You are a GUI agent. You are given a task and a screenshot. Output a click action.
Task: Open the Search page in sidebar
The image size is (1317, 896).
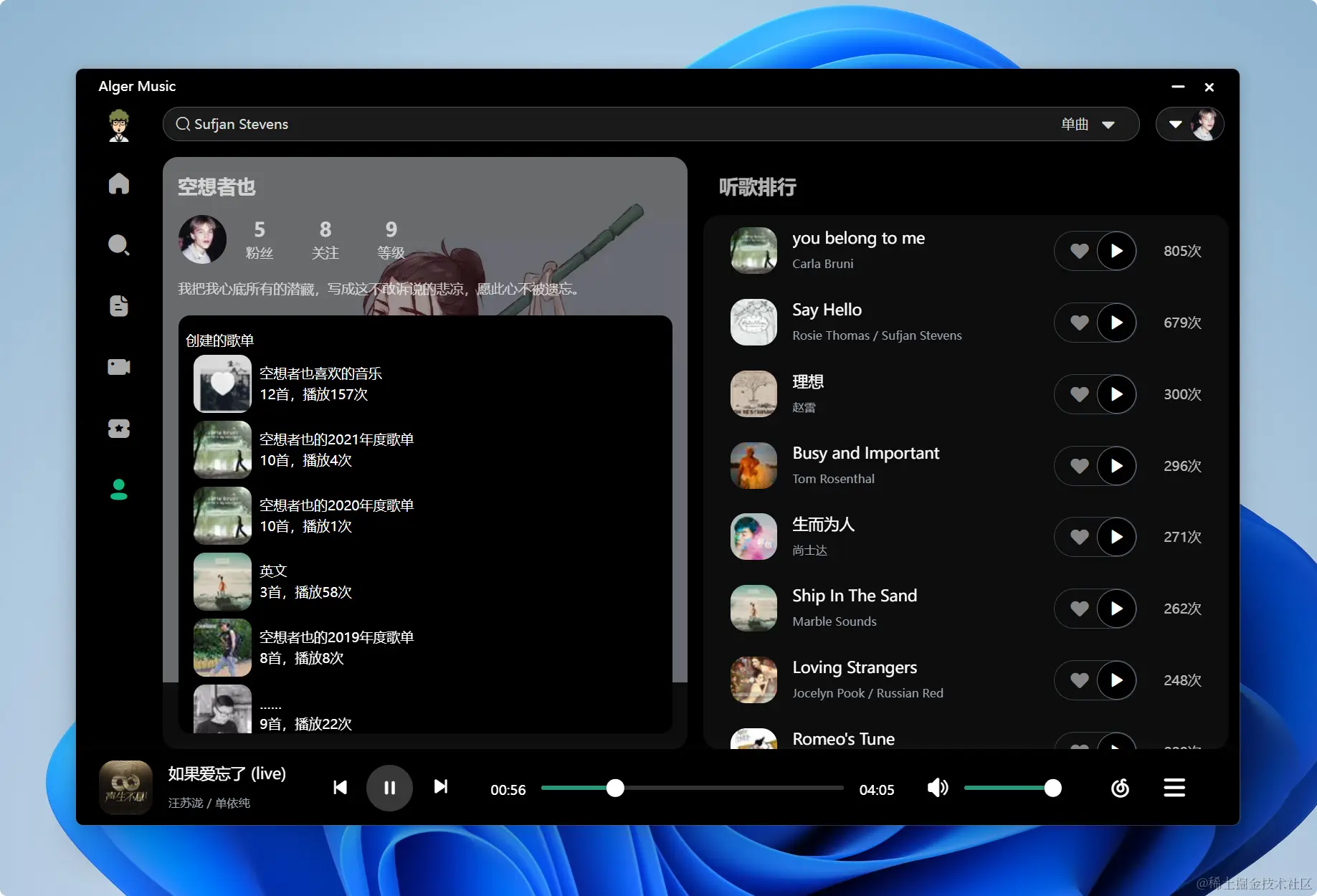click(x=119, y=245)
